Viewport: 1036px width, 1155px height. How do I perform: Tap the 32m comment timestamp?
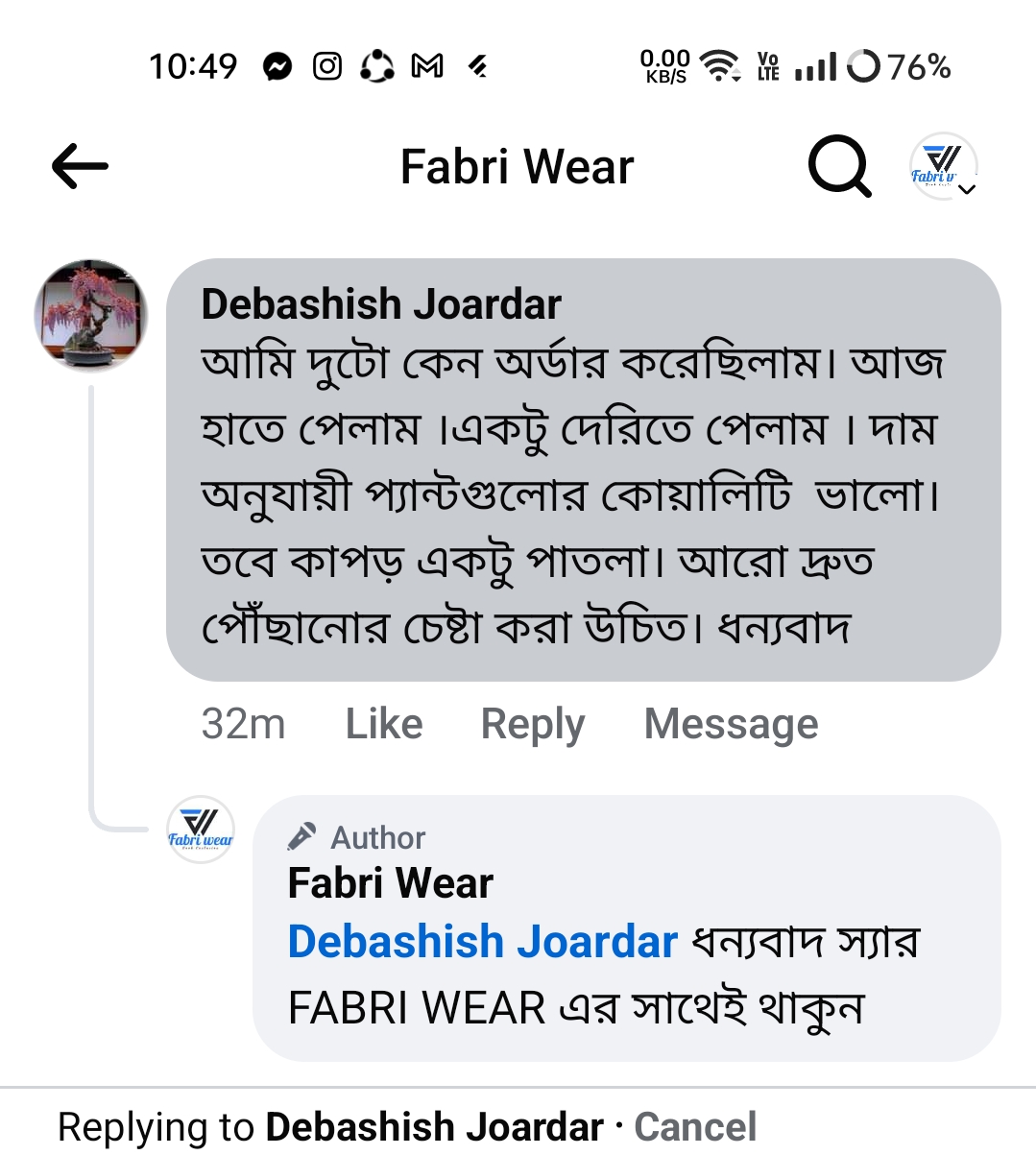243,724
